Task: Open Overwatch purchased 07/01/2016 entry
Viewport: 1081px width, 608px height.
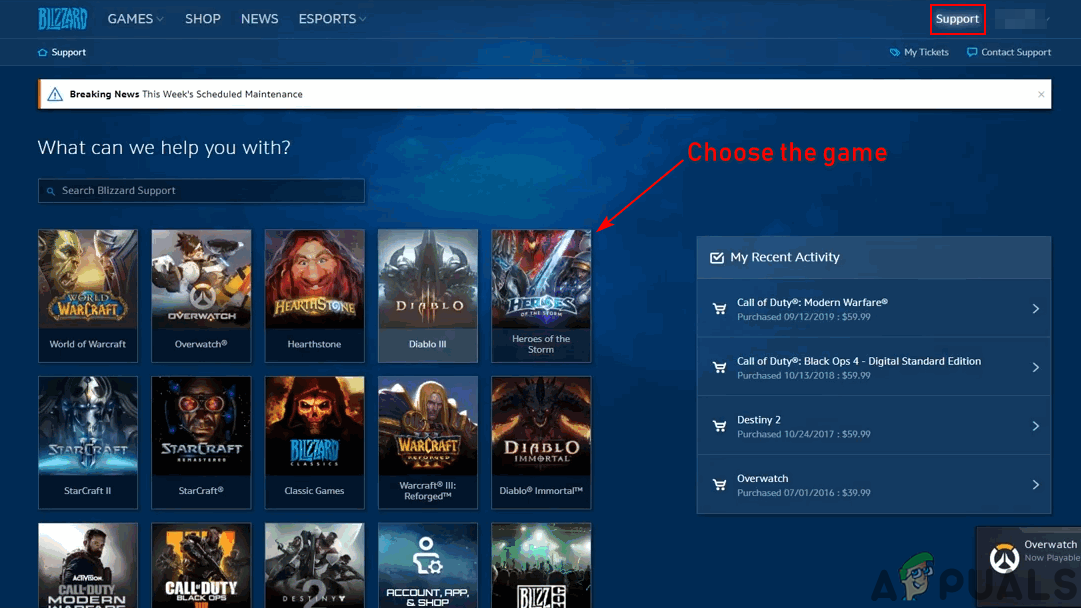Action: pyautogui.click(x=873, y=485)
